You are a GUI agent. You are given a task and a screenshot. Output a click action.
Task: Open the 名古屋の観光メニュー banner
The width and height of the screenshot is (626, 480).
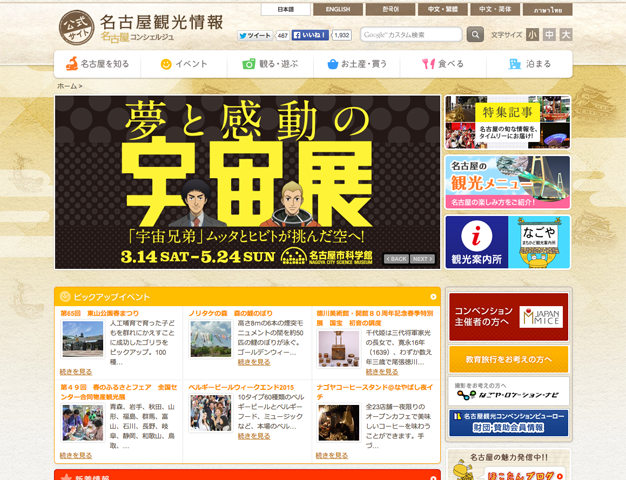508,182
